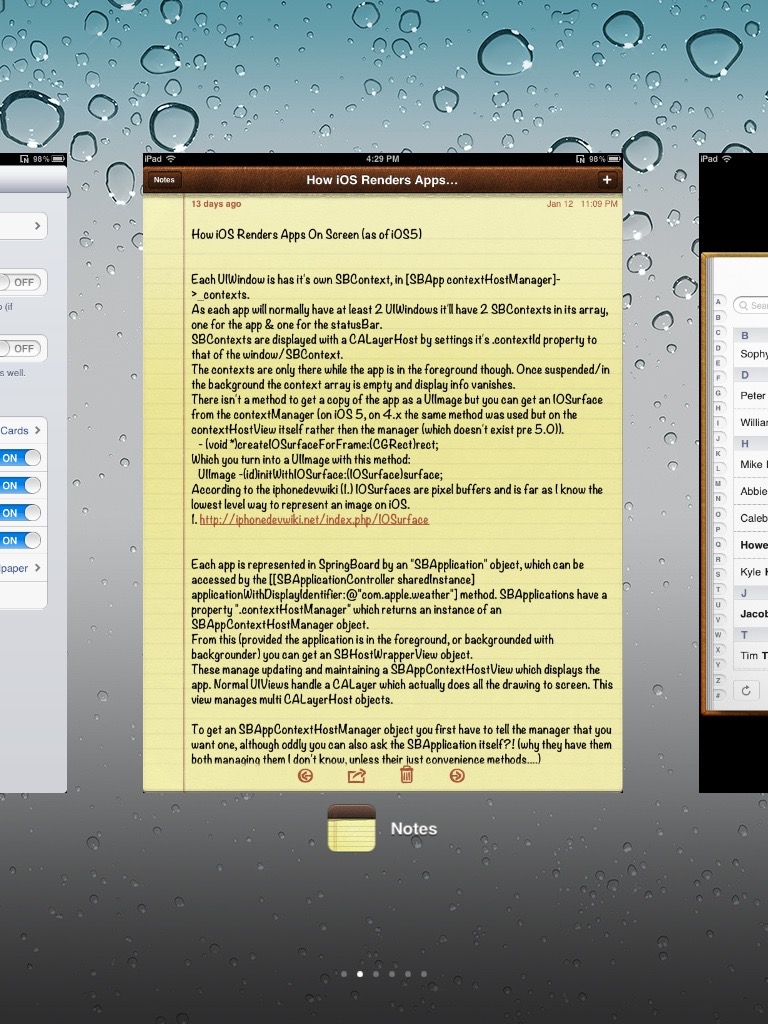Jump to letter C in Contacts index

point(718,332)
